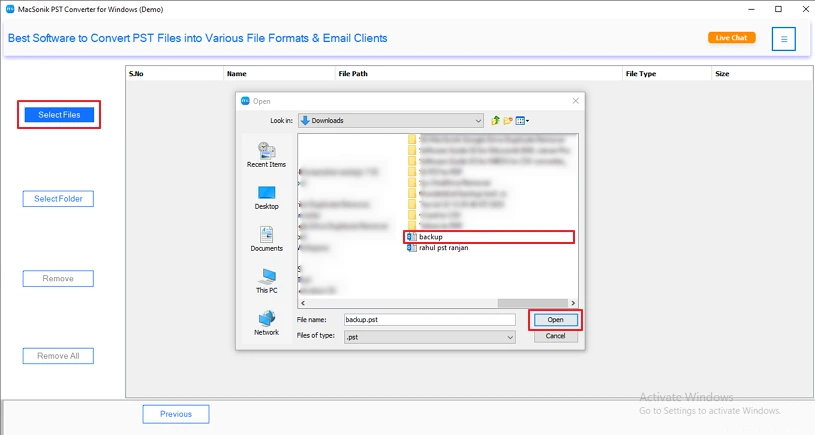Click the Remove button

pyautogui.click(x=58, y=279)
